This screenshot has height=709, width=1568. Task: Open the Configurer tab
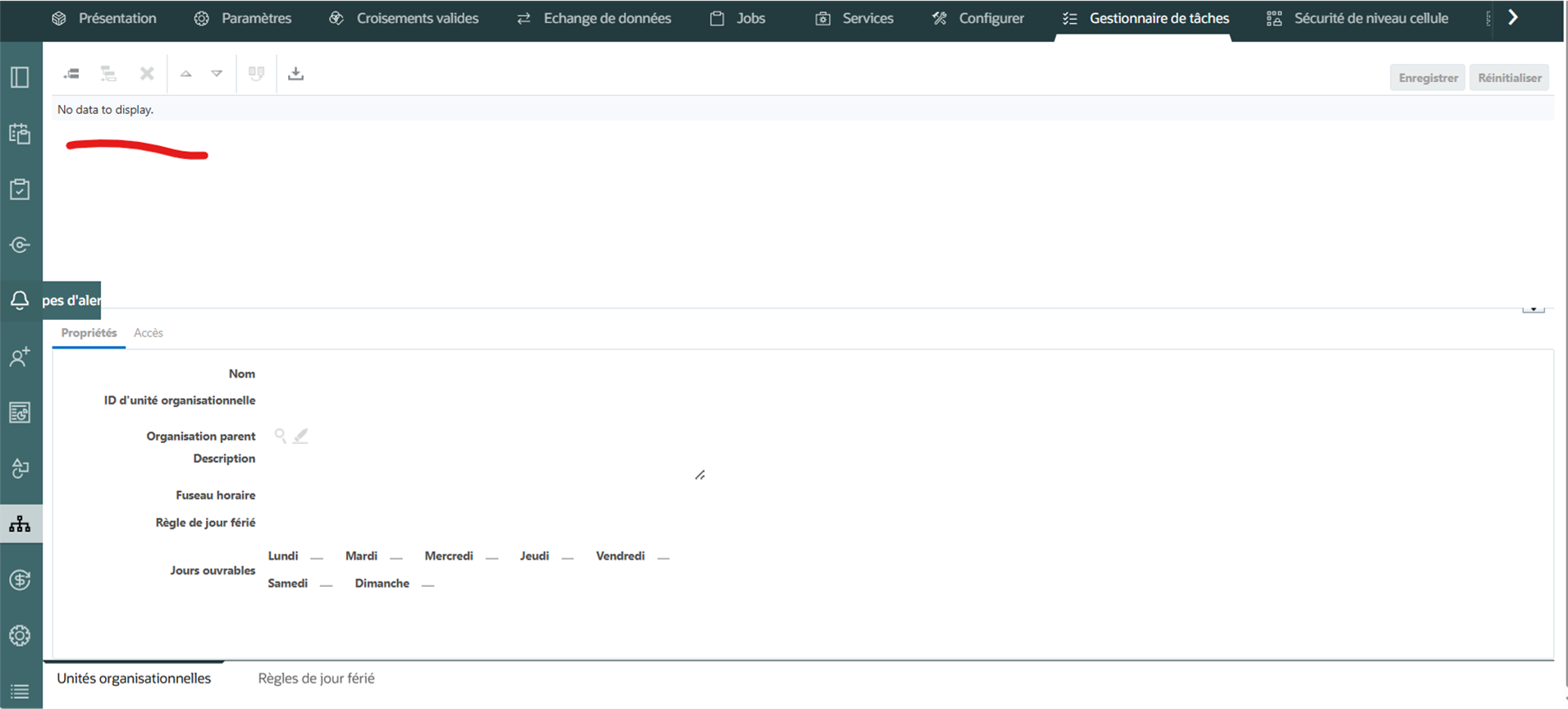point(978,18)
